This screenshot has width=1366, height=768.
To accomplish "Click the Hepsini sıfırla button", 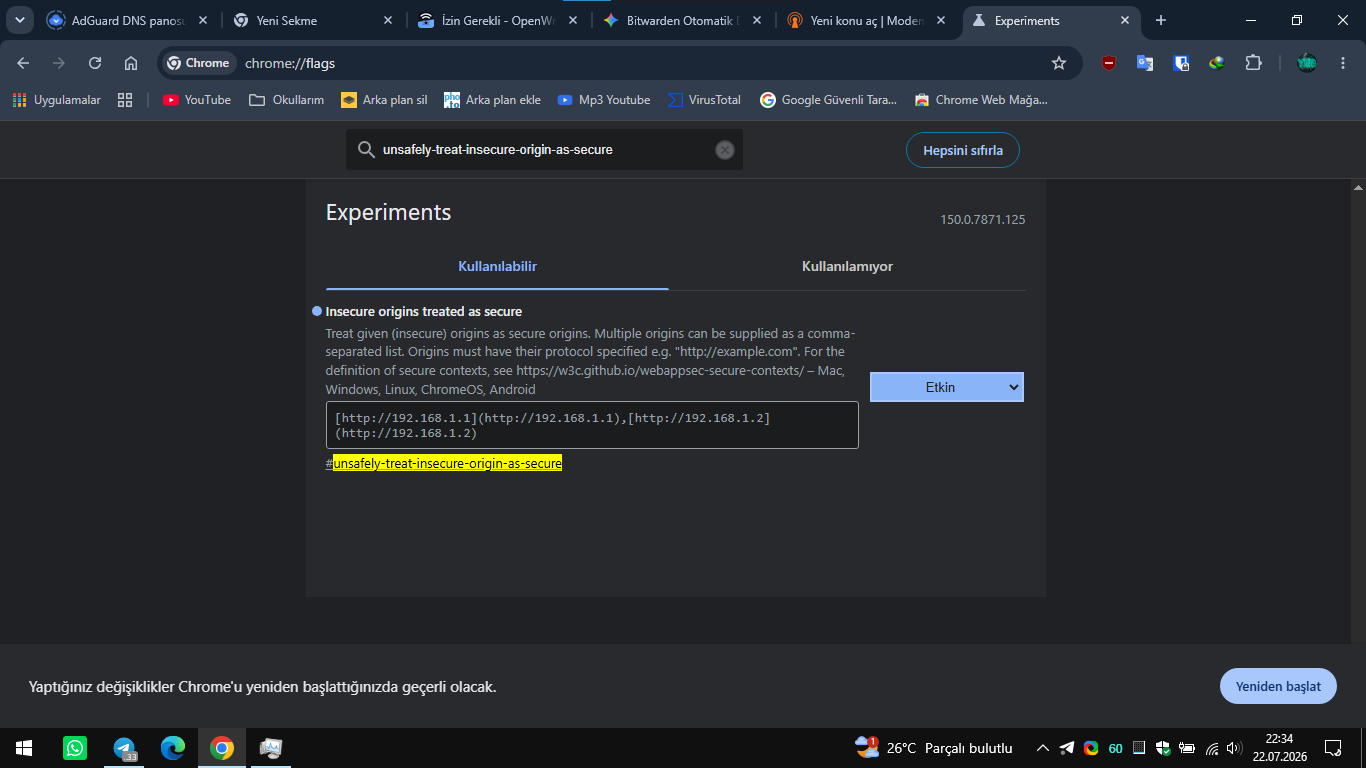I will click(963, 151).
